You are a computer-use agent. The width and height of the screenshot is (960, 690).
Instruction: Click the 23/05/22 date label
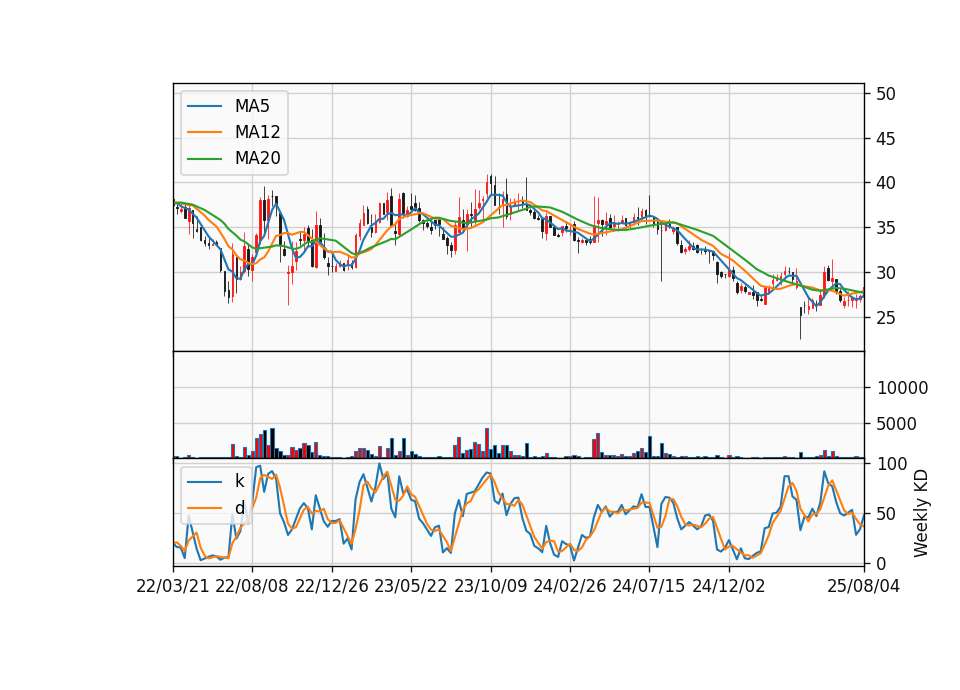[411, 586]
